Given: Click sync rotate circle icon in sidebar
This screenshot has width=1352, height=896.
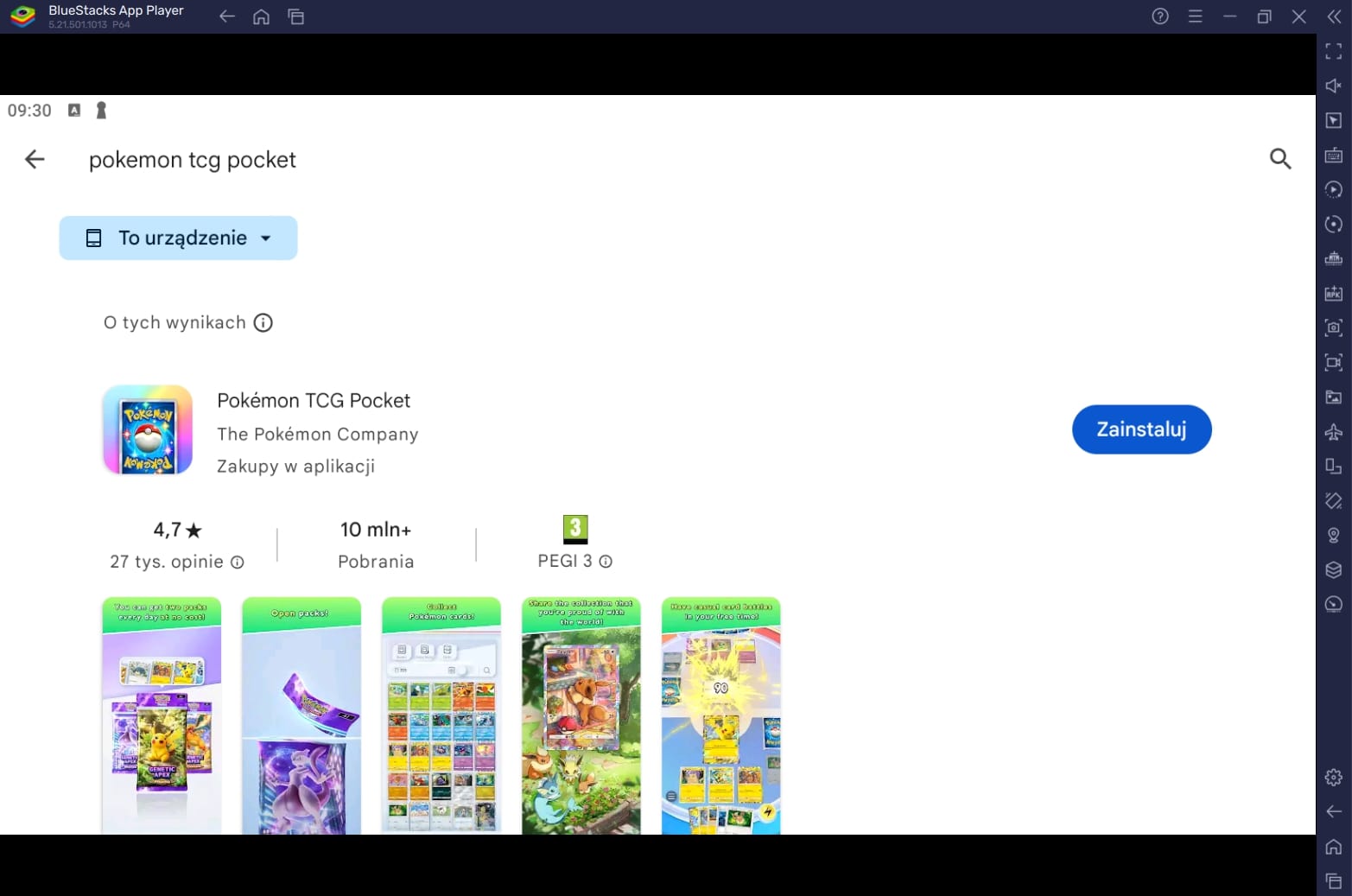Looking at the screenshot, I should pos(1334,225).
